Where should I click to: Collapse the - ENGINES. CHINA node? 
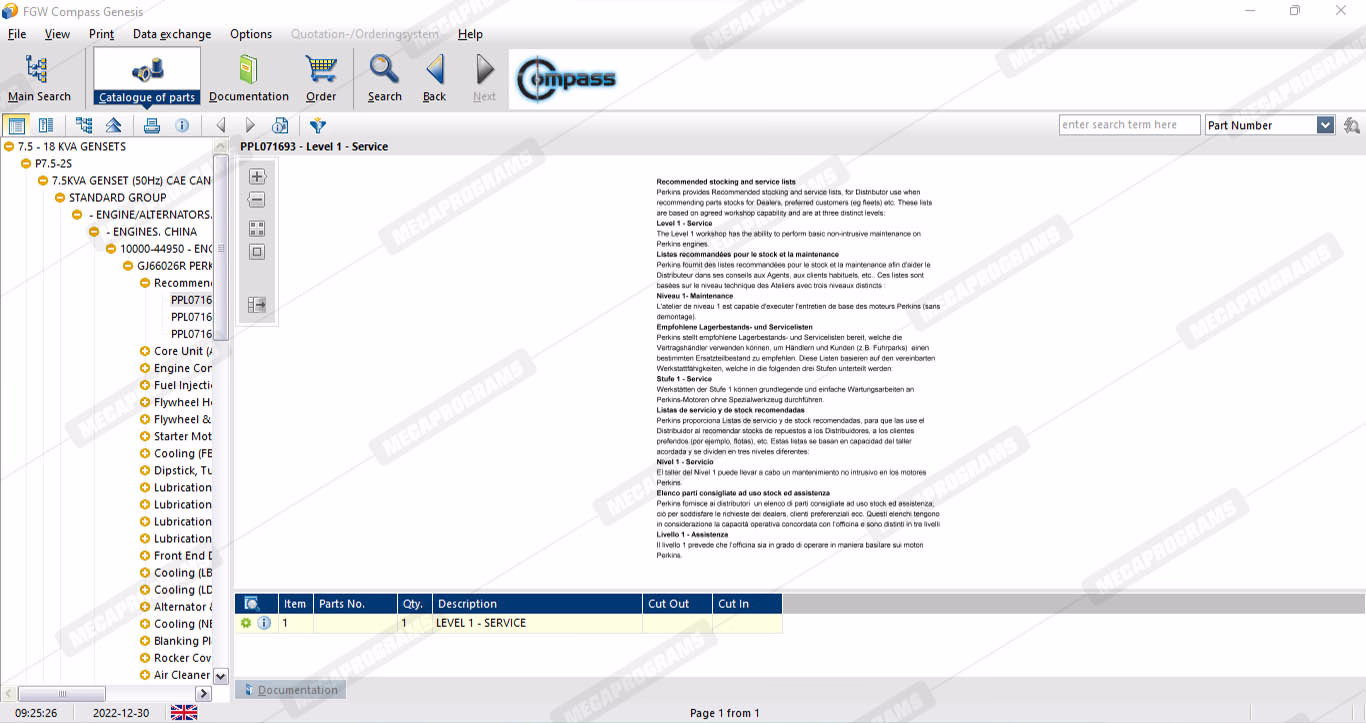pos(94,232)
